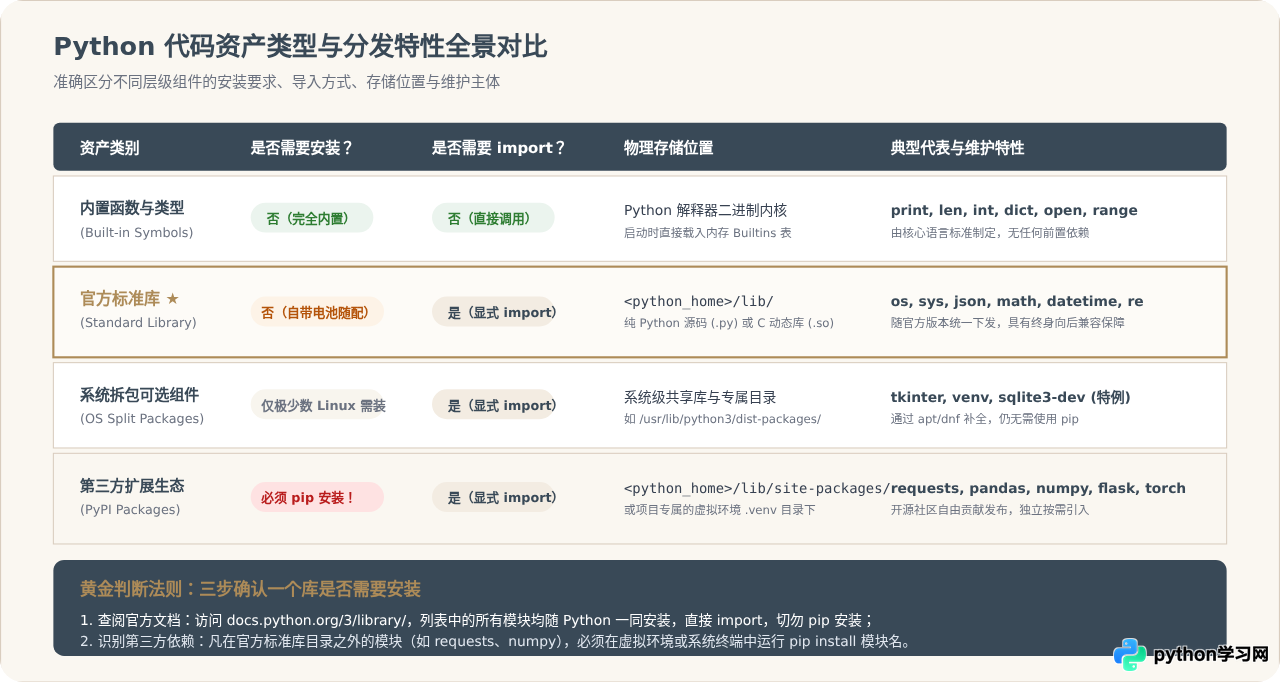Click 纯 Python 源码 (.py) 或 C 动态库 (.so)
The image size is (1280, 683).
coord(729,323)
